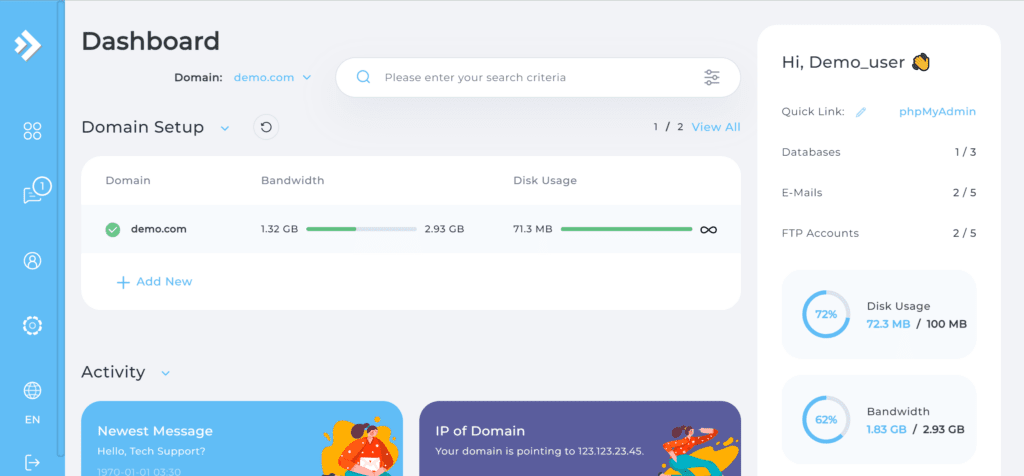Open messages icon with notification badge
Screen dimensions: 1024x476
pyautogui.click(x=34, y=193)
